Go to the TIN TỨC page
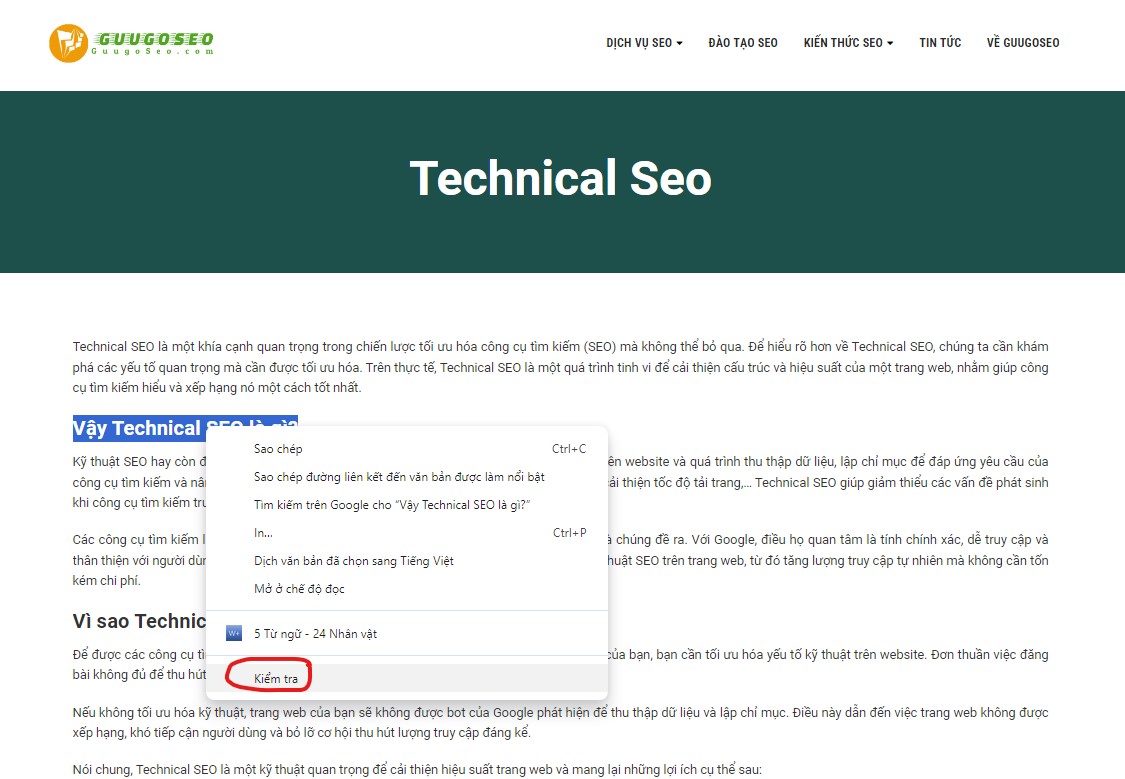1125x779 pixels. tap(940, 43)
